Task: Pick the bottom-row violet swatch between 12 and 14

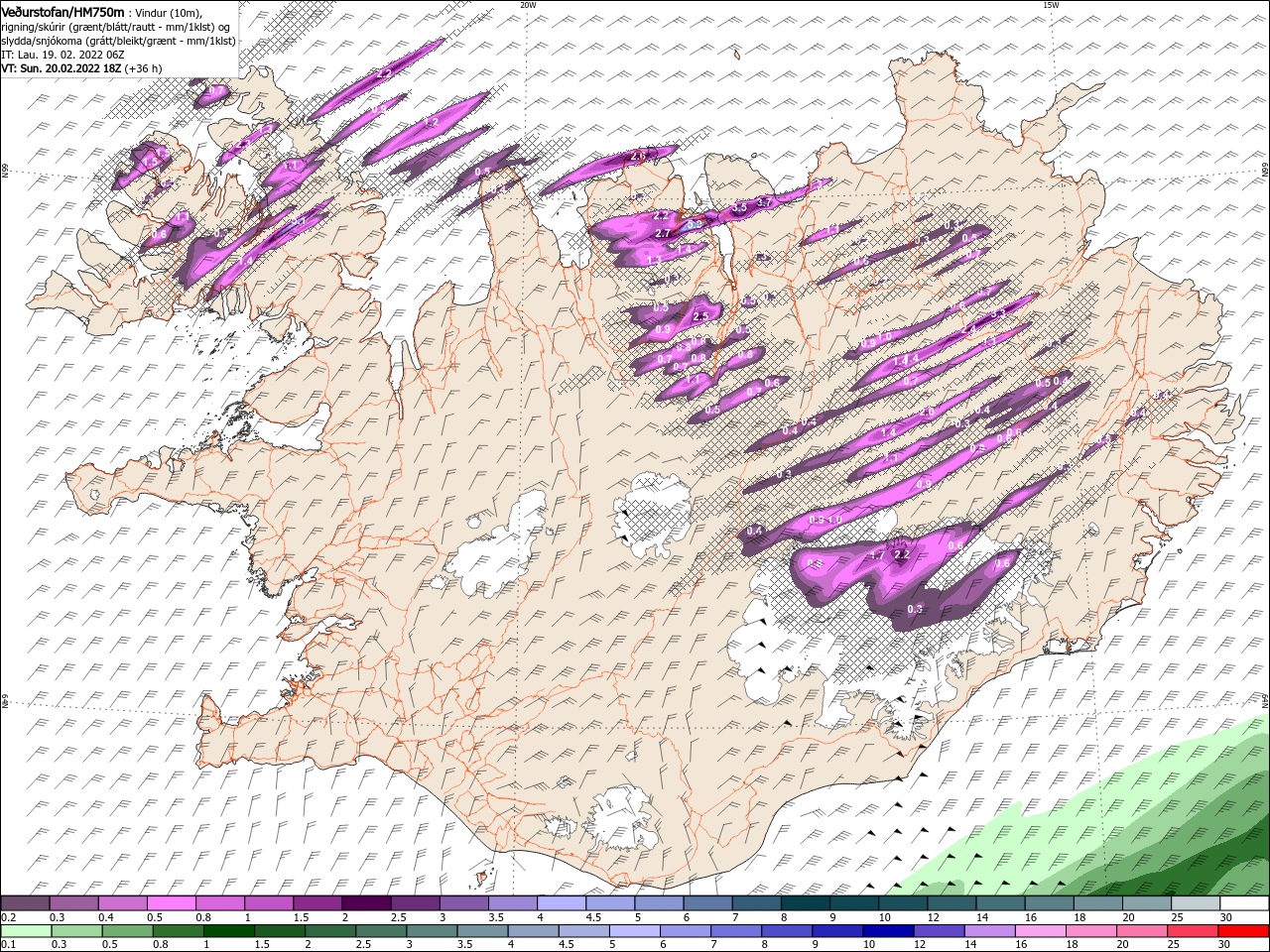Action: [939, 930]
